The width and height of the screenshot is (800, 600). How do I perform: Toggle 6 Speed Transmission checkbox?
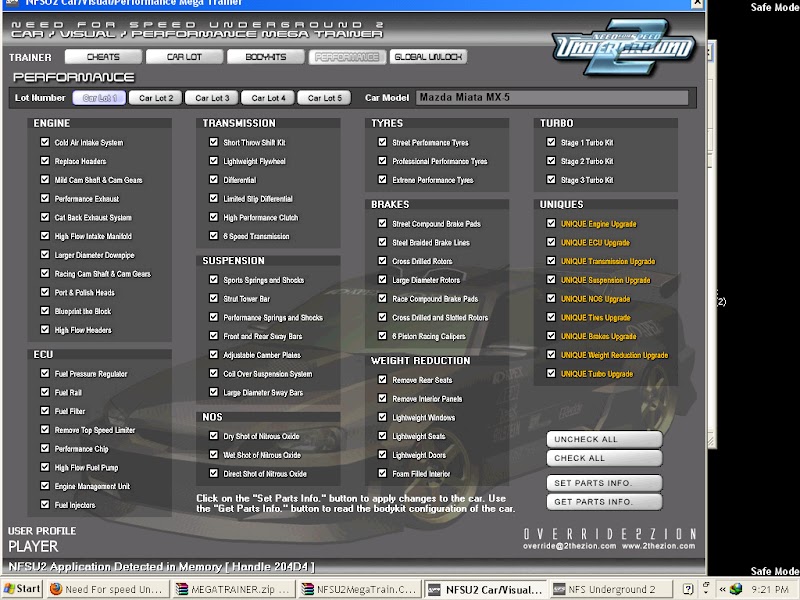214,236
